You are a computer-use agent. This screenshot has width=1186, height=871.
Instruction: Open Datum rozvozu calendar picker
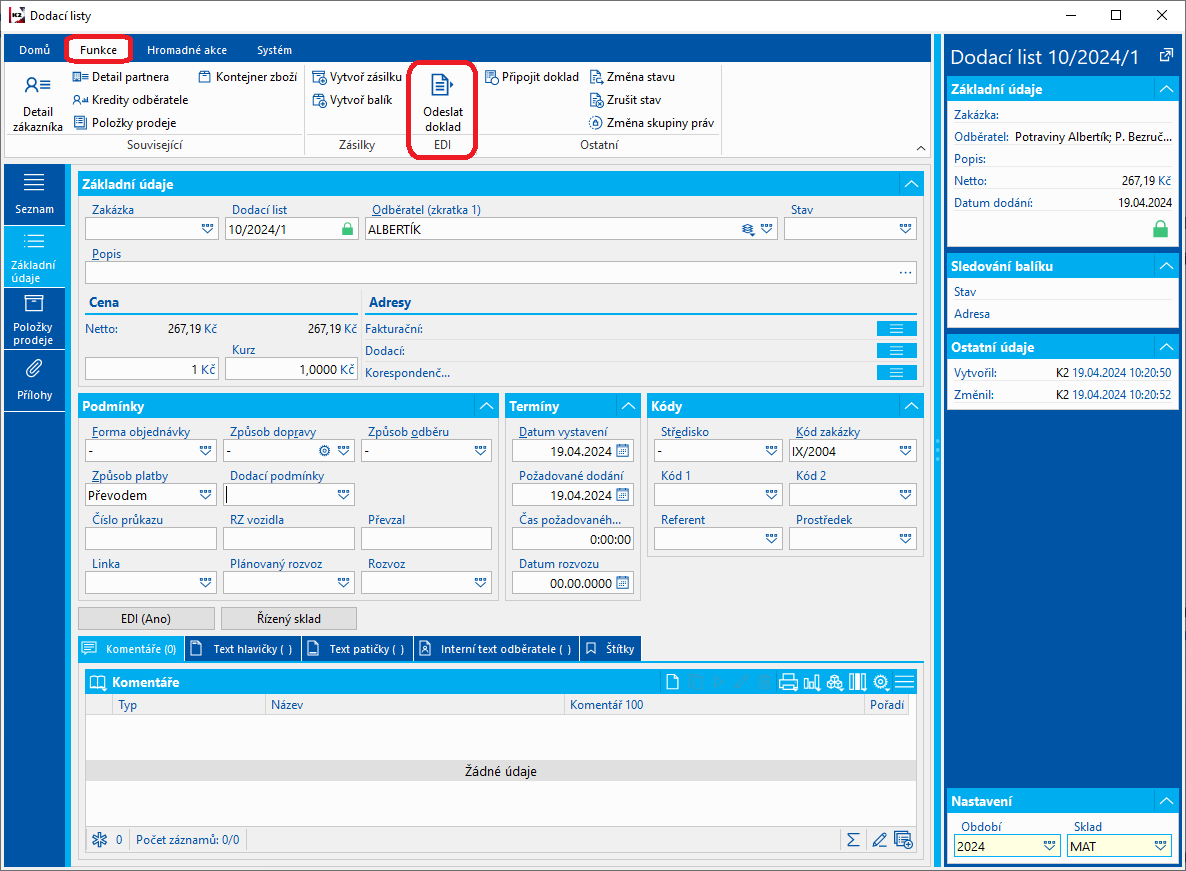622,583
